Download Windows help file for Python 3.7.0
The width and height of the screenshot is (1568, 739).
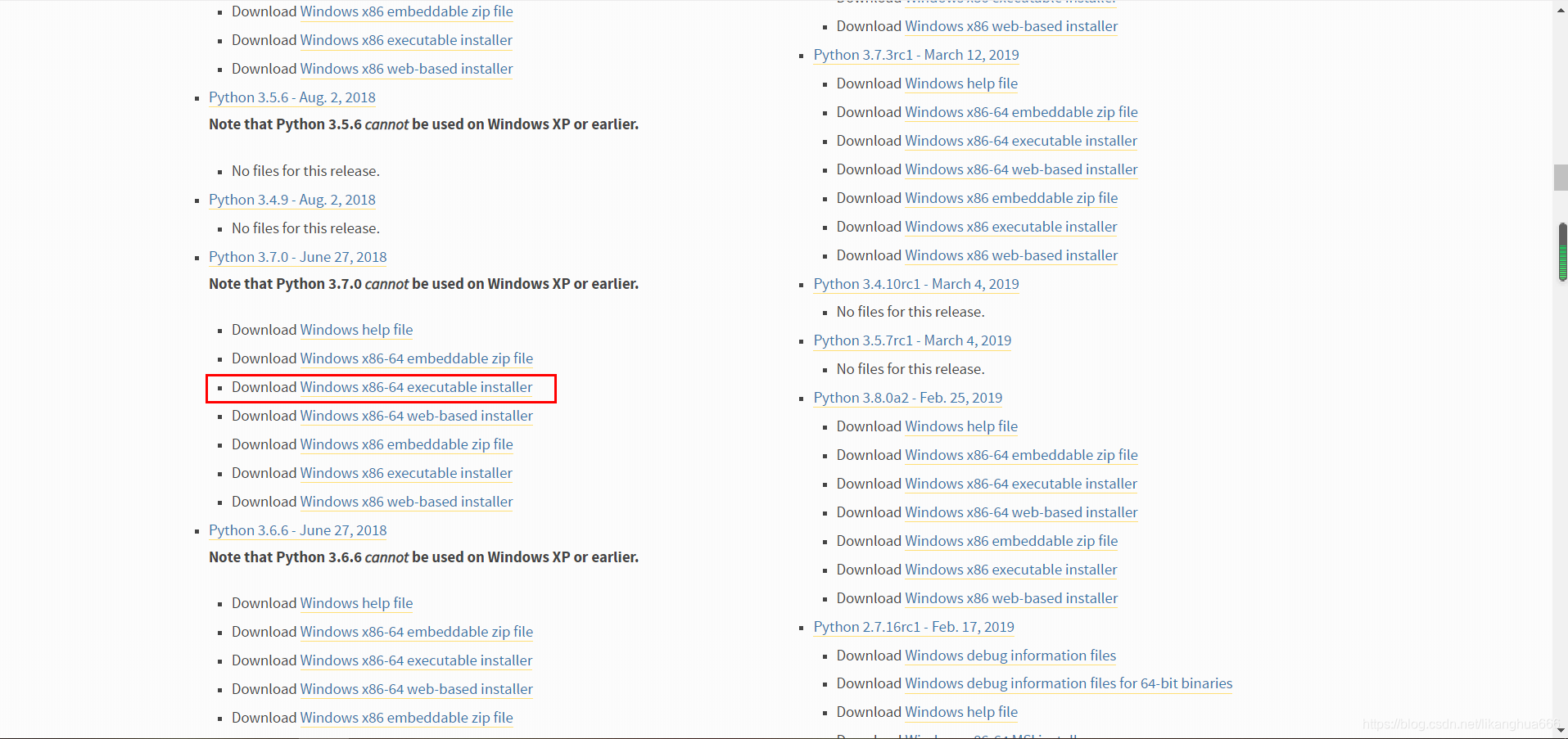coord(356,330)
